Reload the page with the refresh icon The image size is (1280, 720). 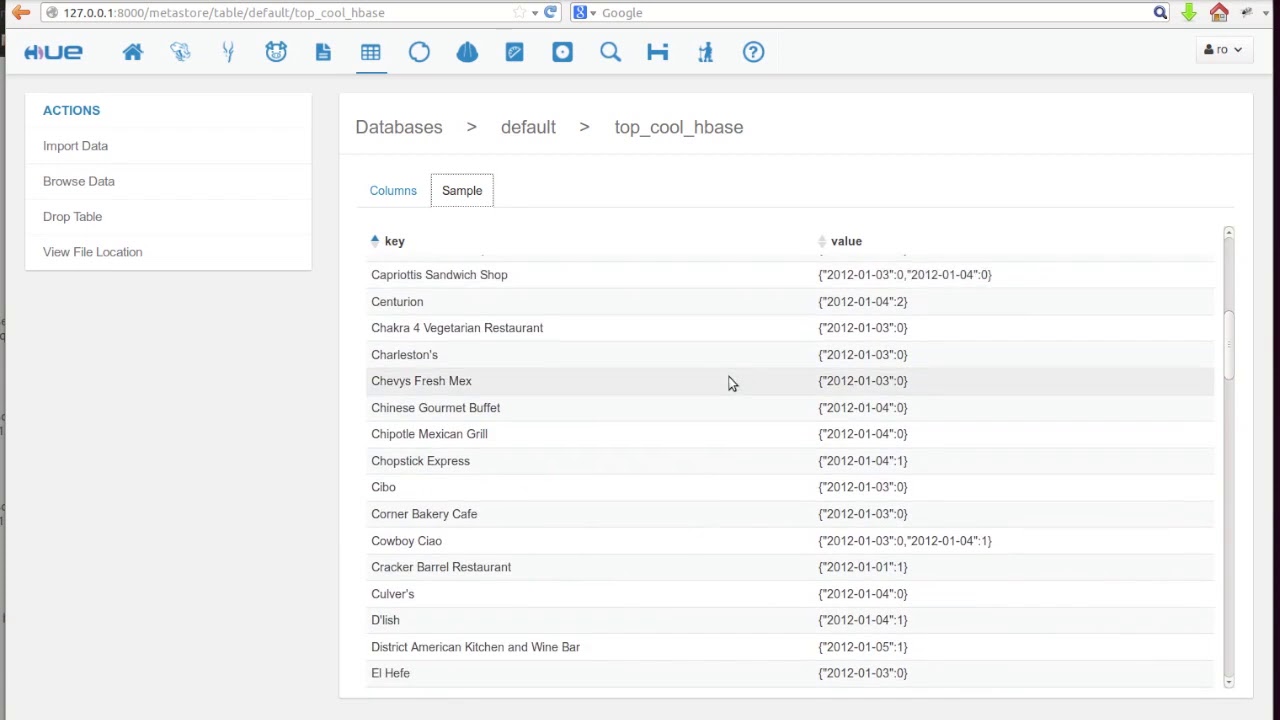(x=550, y=13)
